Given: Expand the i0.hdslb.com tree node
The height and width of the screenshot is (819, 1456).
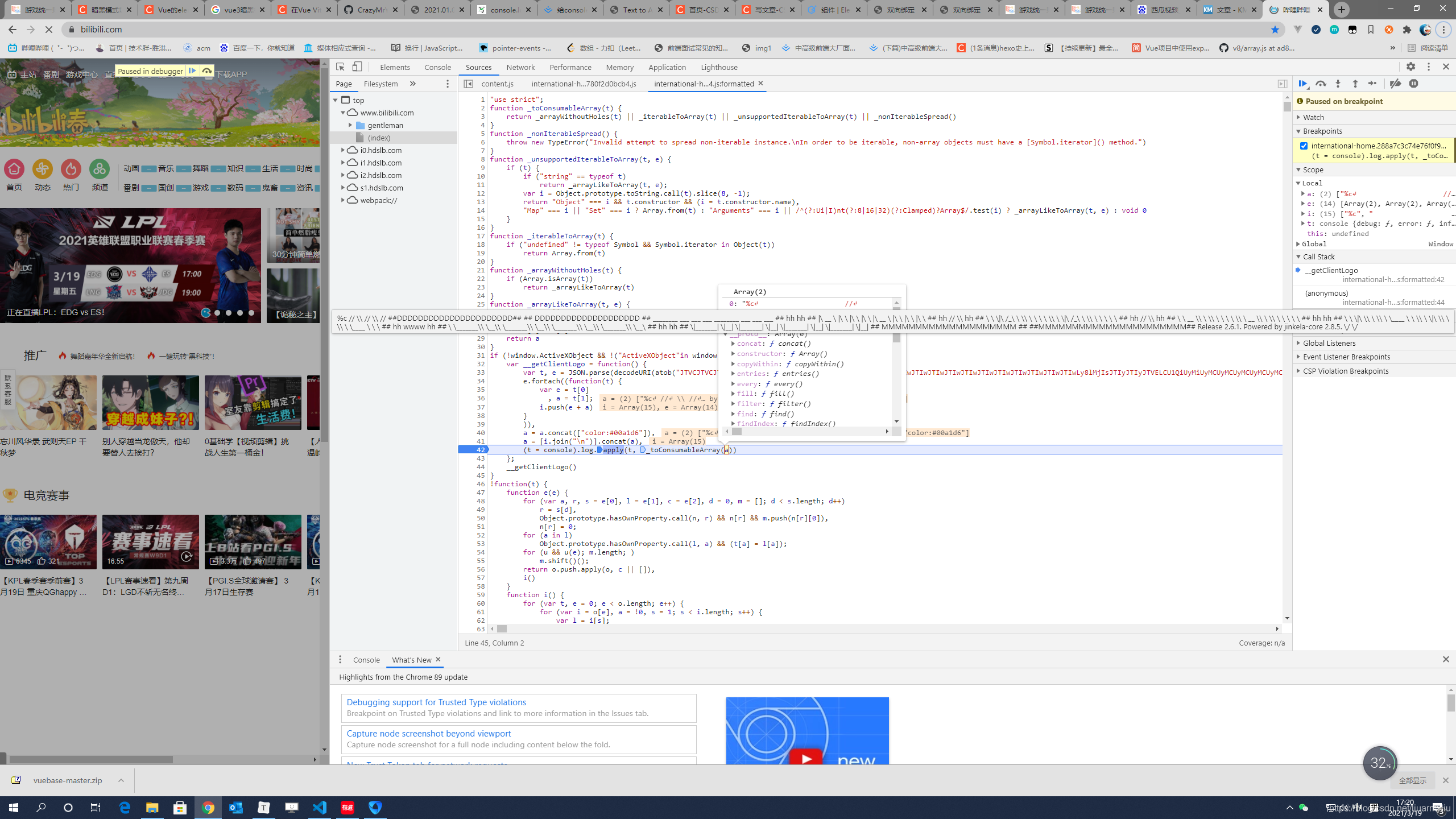Looking at the screenshot, I should coord(343,150).
